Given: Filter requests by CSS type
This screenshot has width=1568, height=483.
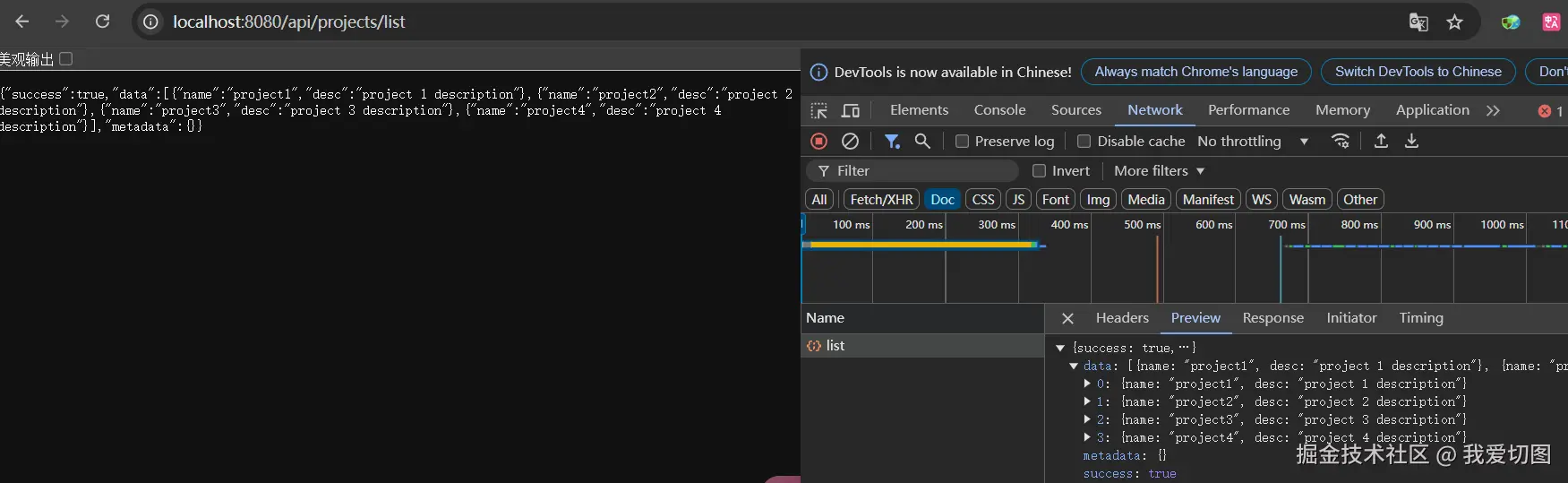Looking at the screenshot, I should (983, 200).
